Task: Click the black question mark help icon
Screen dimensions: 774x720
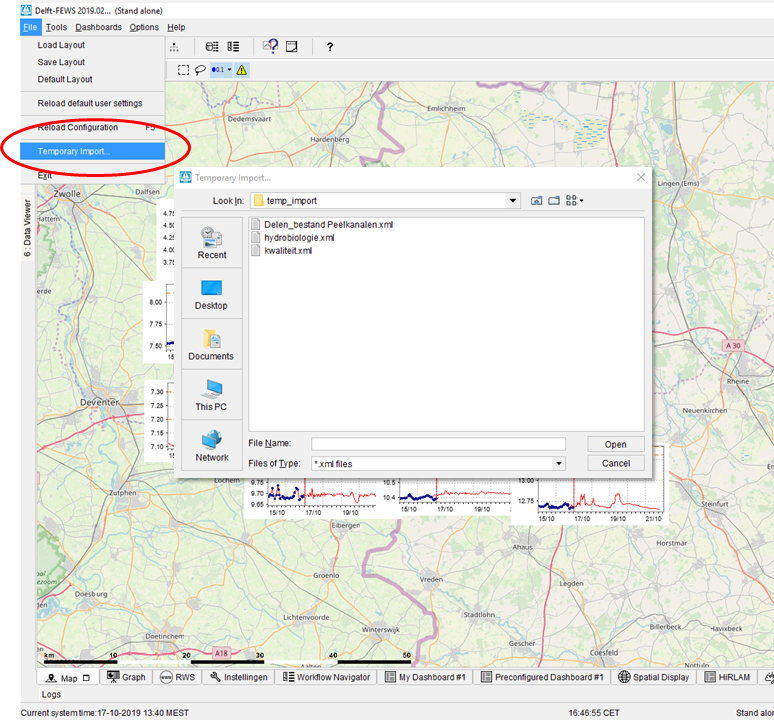Action: [330, 47]
